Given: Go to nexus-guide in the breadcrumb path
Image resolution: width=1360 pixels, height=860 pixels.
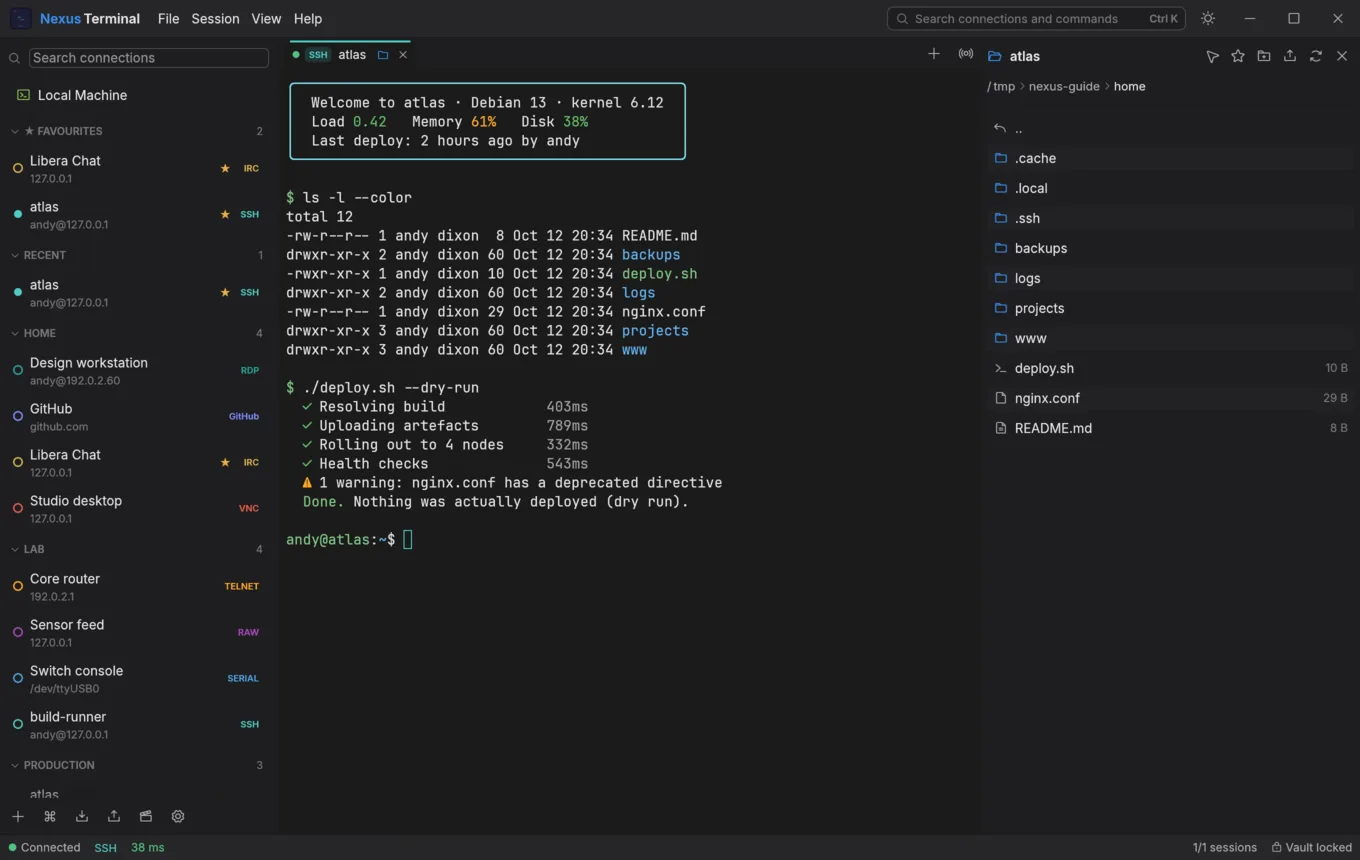Looking at the screenshot, I should [1064, 86].
